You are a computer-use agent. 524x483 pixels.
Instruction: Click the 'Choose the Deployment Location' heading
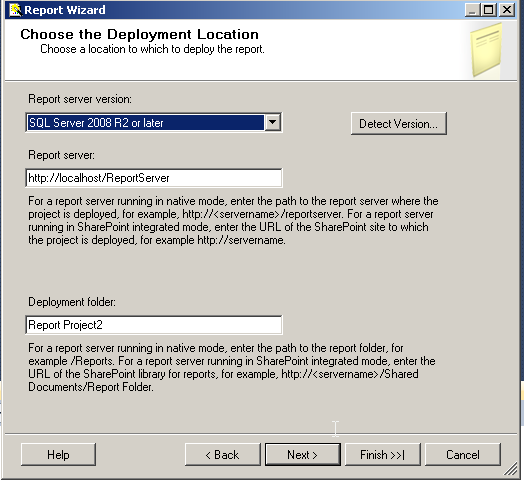[x=139, y=34]
